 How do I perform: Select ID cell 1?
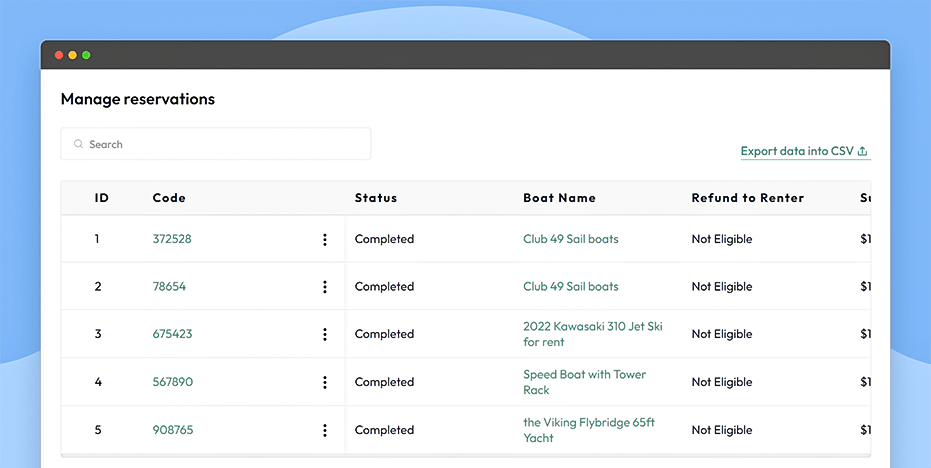(97, 239)
